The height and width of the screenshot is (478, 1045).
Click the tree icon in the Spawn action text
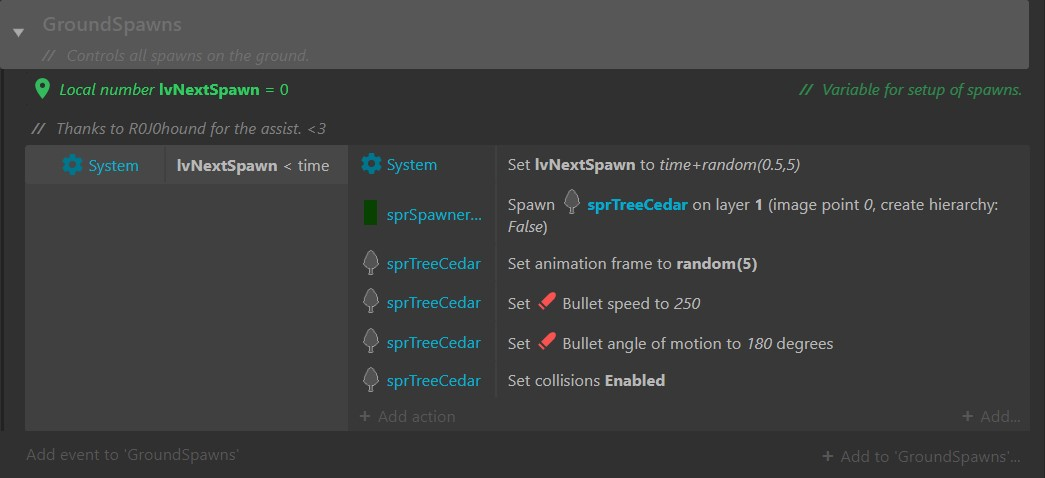[x=571, y=202]
